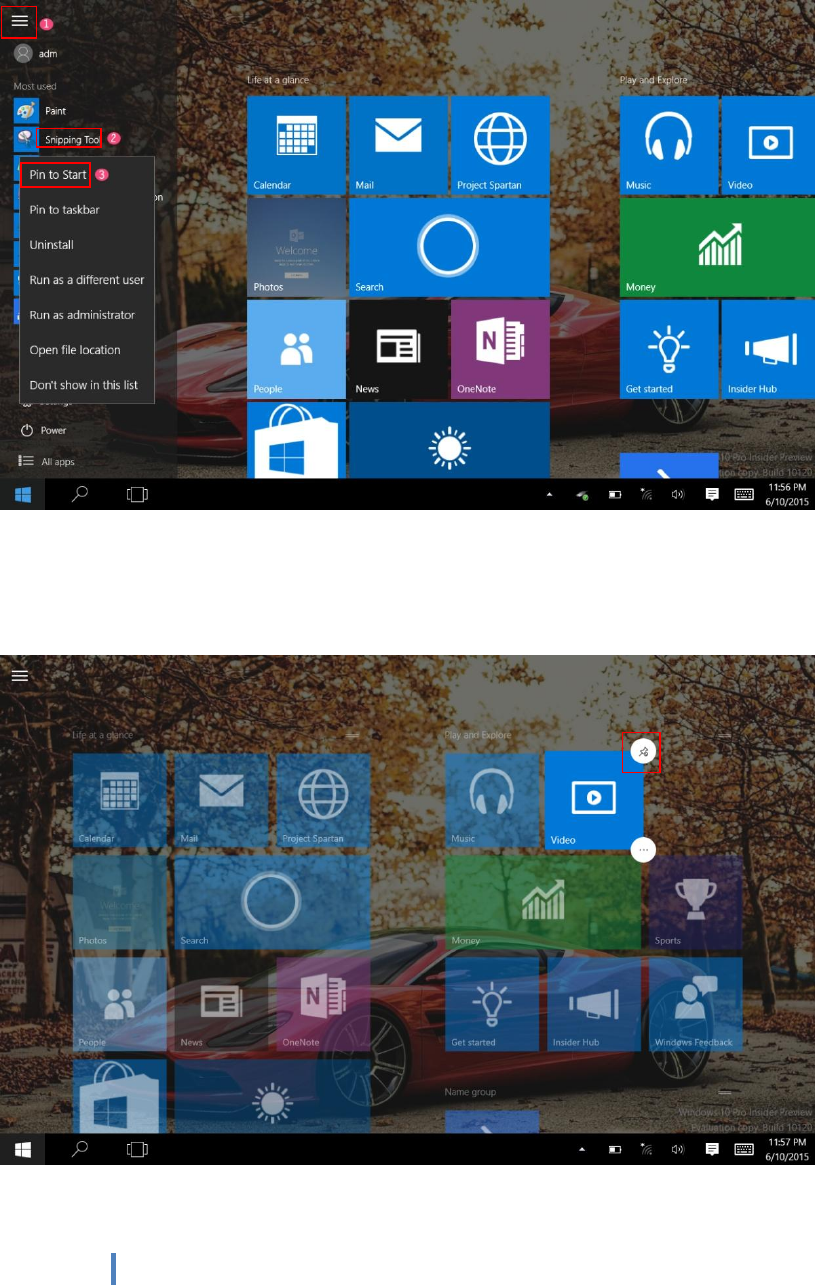Select Sports trophy tile
This screenshot has width=815, height=1285.
(695, 902)
